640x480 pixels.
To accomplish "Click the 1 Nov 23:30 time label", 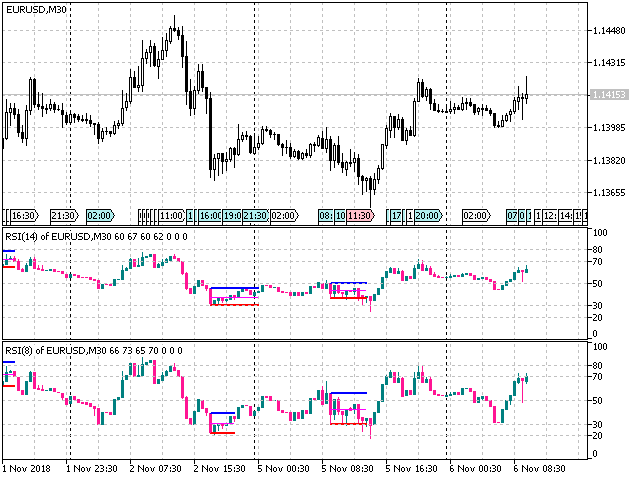I will pos(92,468).
